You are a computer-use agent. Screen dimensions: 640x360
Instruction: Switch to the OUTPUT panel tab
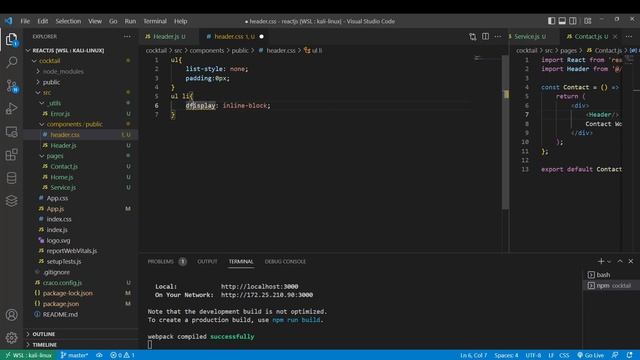207,262
